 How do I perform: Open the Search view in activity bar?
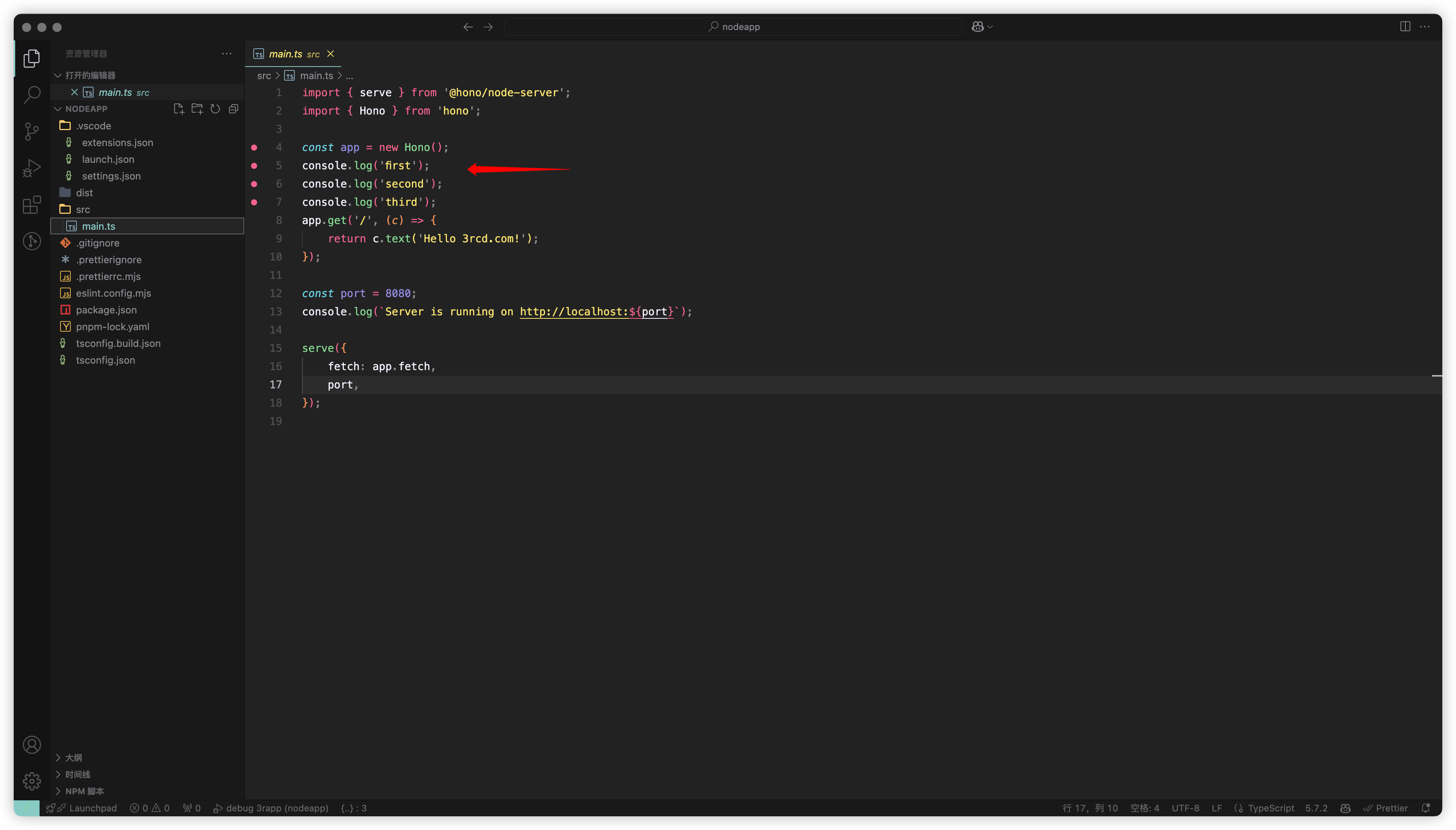[x=32, y=95]
